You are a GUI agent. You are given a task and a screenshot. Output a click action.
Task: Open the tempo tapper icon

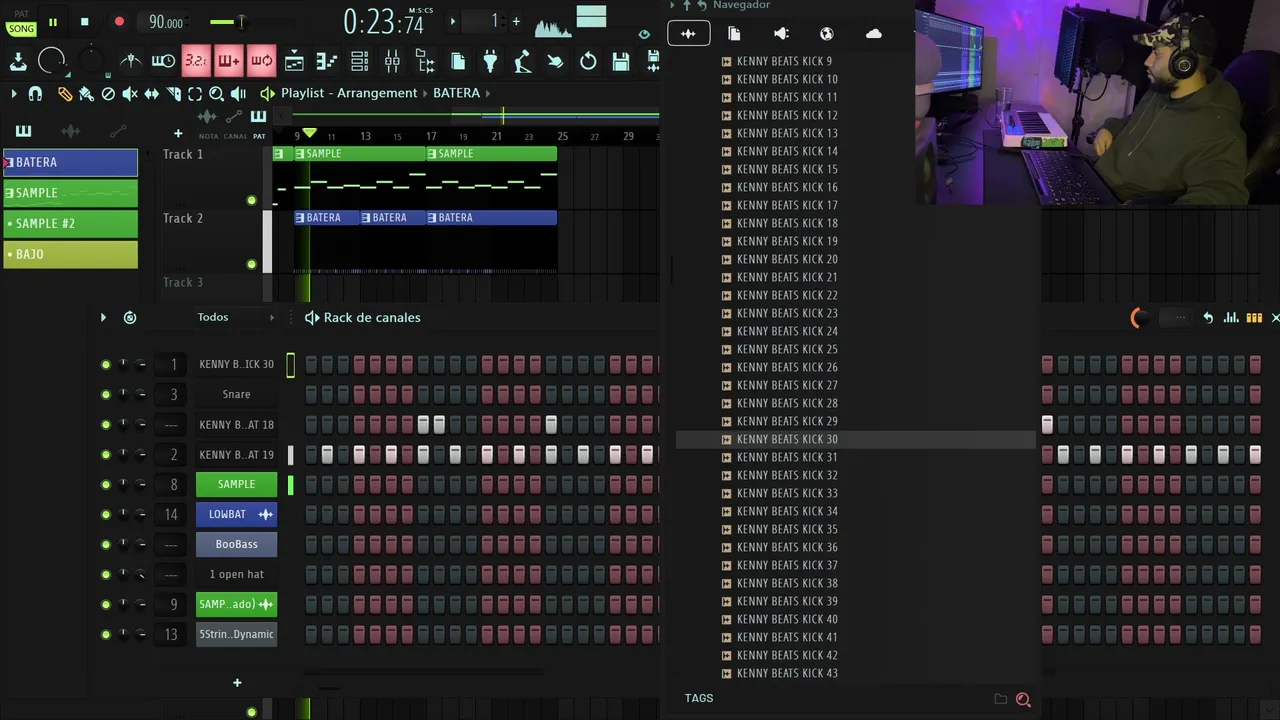522,61
